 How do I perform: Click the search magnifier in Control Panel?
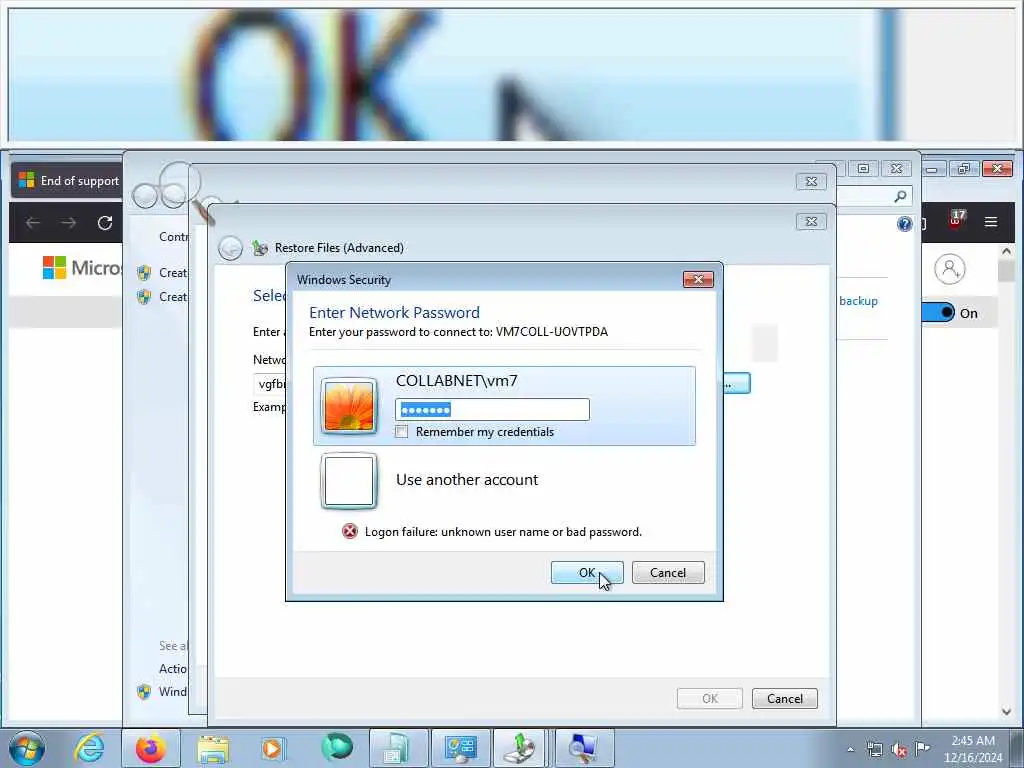[x=900, y=196]
